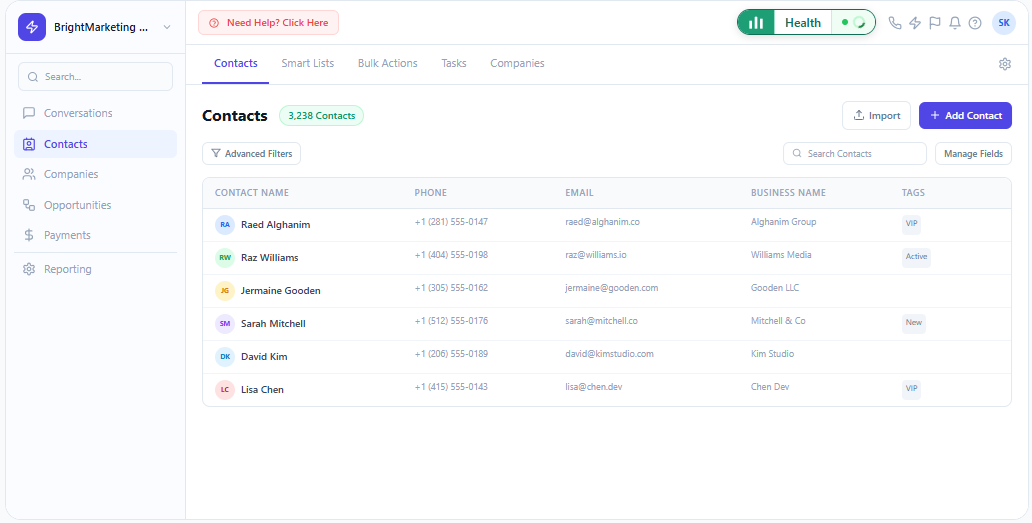1032x523 pixels.
Task: Click the Health bar chart icon
Action: (756, 22)
